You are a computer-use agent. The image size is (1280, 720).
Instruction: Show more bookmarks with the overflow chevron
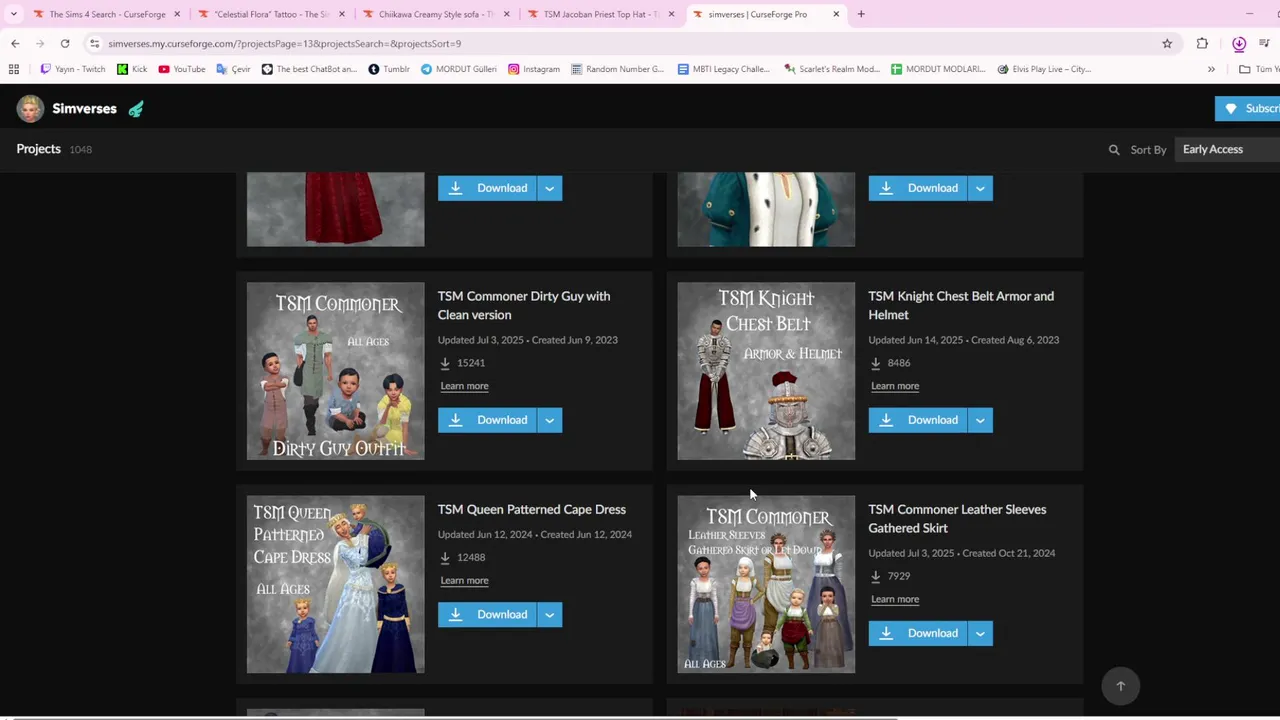[x=1211, y=69]
